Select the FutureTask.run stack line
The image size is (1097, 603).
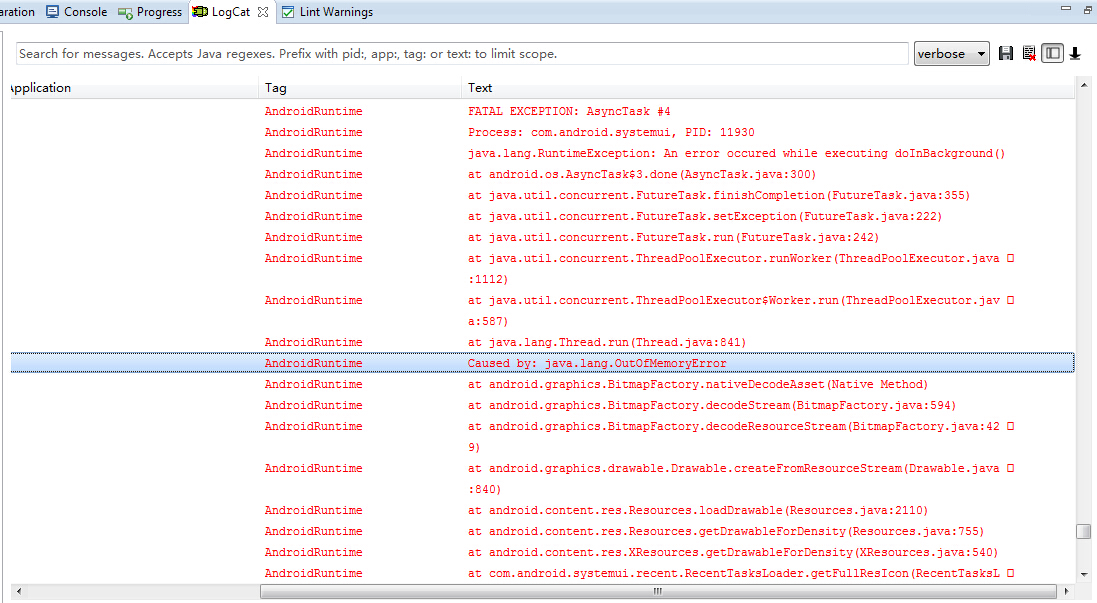click(x=542, y=237)
